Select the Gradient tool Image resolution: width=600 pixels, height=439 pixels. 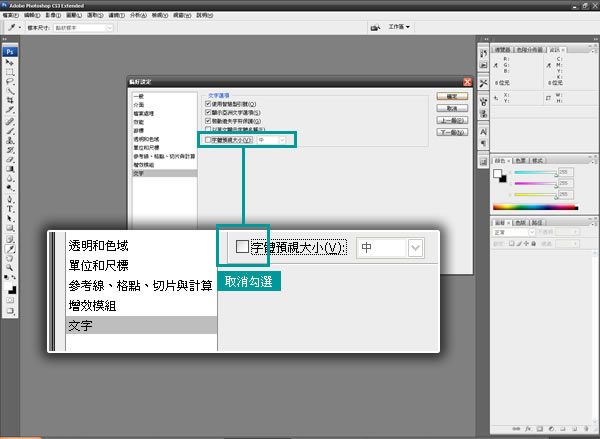[x=10, y=169]
